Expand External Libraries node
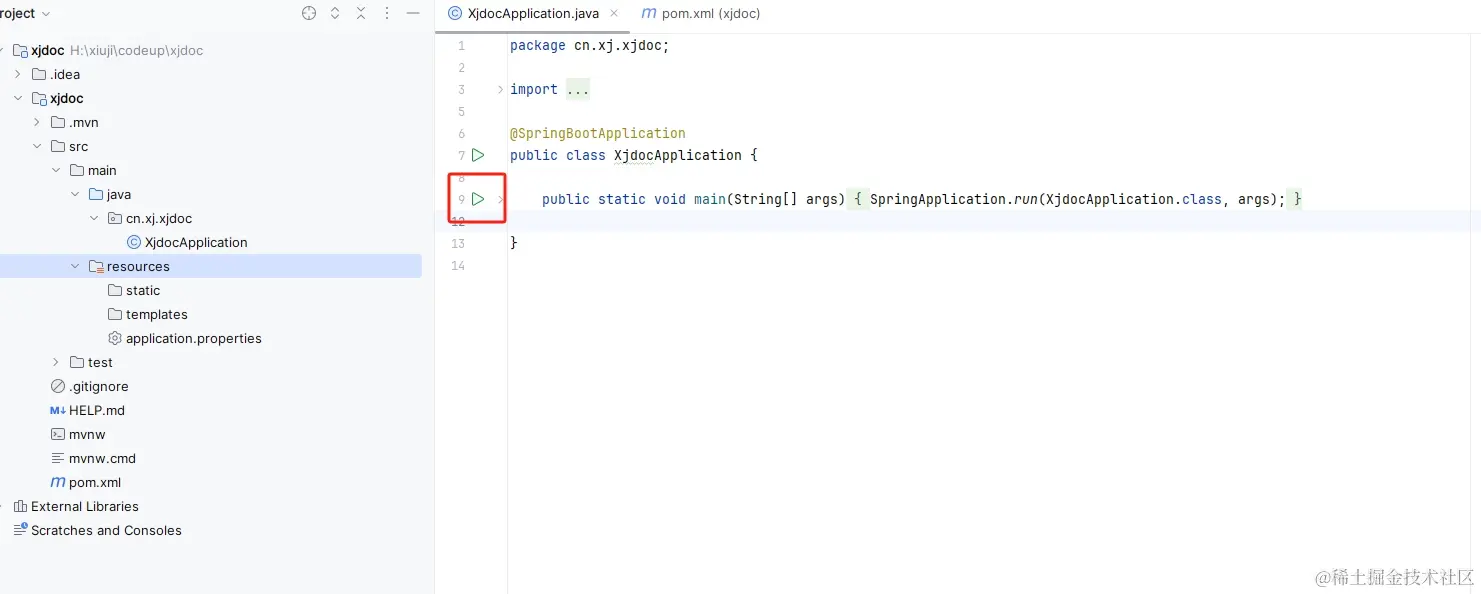Screen dimensions: 1481x594 tap(1, 506)
